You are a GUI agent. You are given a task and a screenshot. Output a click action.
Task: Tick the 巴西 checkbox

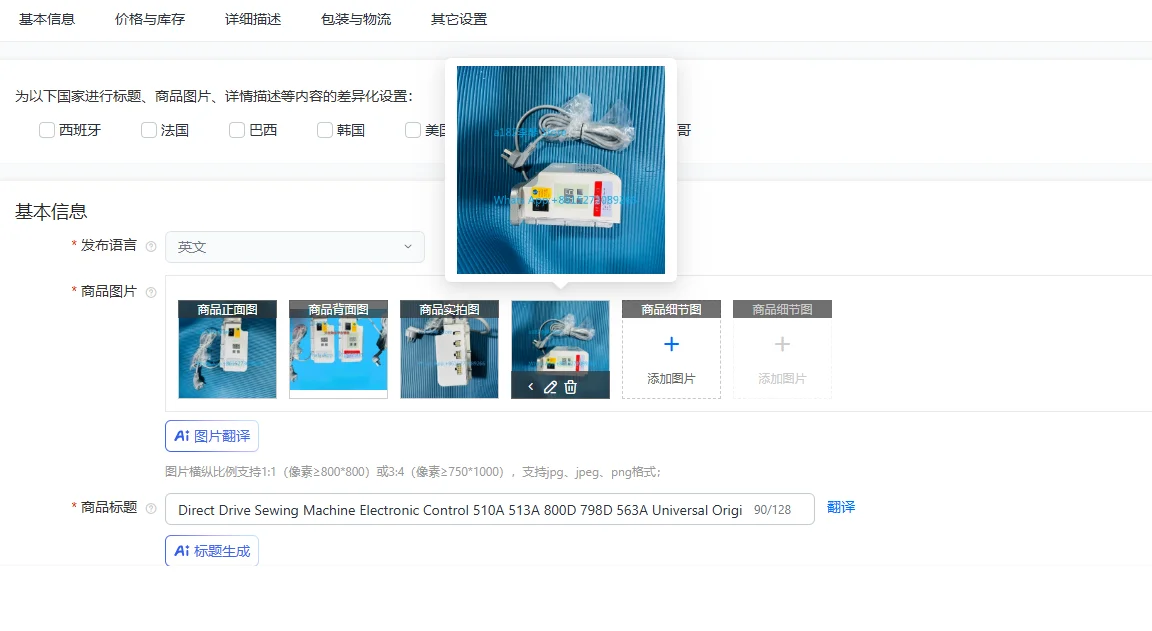point(237,130)
